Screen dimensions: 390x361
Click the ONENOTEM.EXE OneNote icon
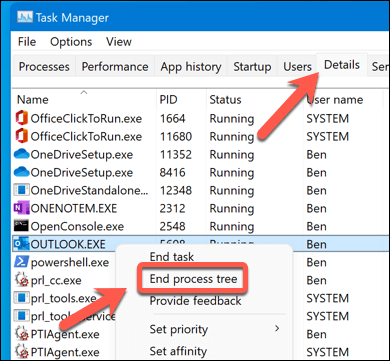(x=22, y=209)
